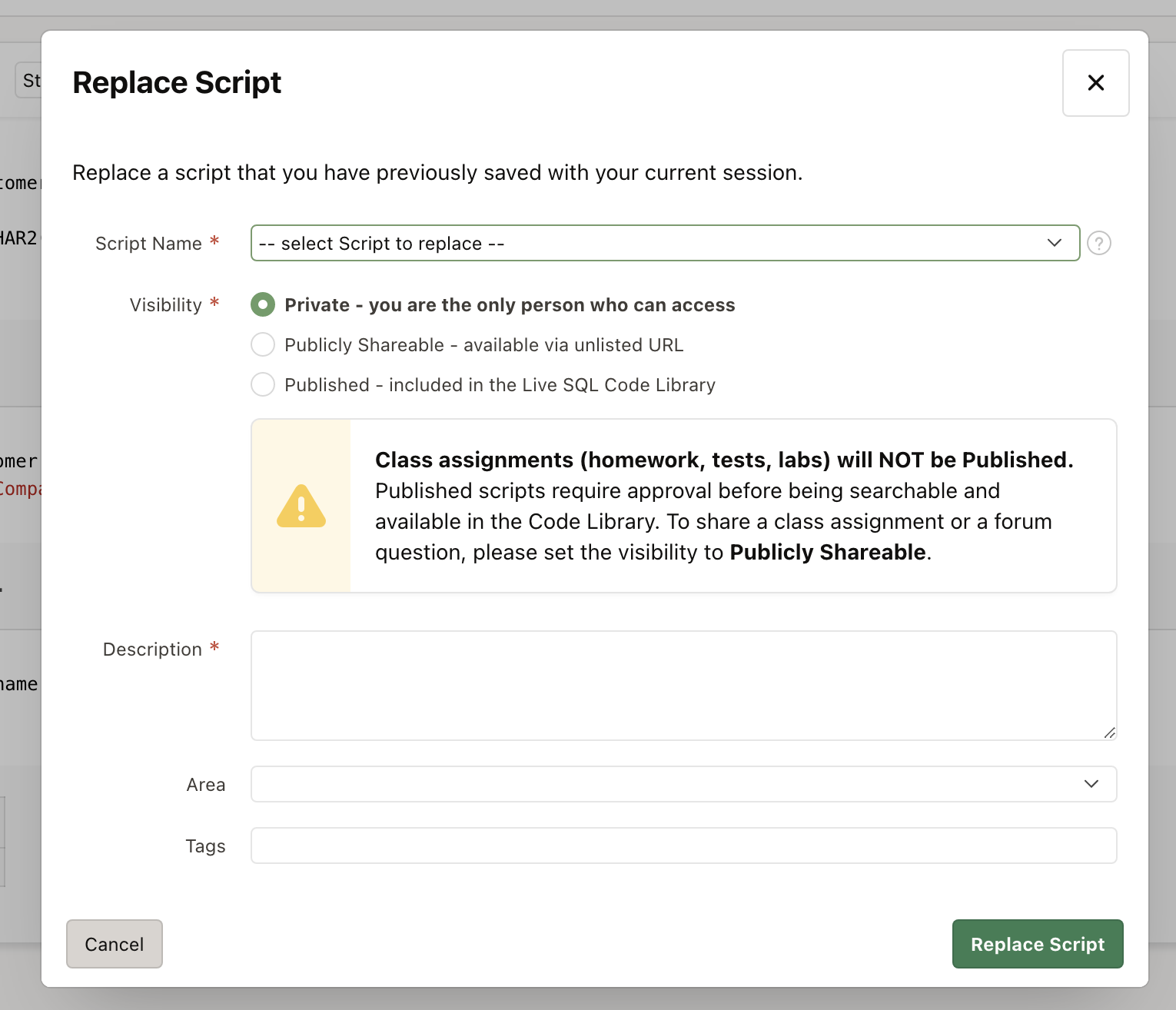Click into the Tags input field
The height and width of the screenshot is (1010, 1176).
tap(683, 846)
